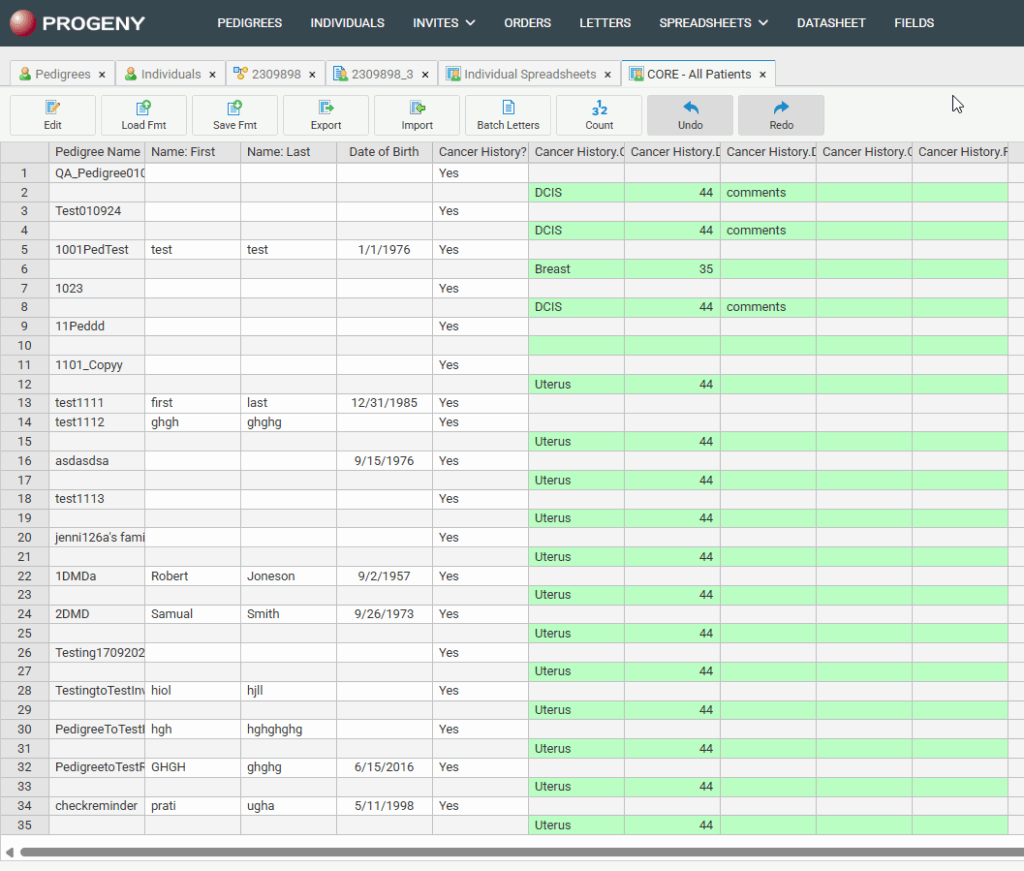The width and height of the screenshot is (1024, 871).
Task: Select the Date of Birth column header
Action: 384,152
